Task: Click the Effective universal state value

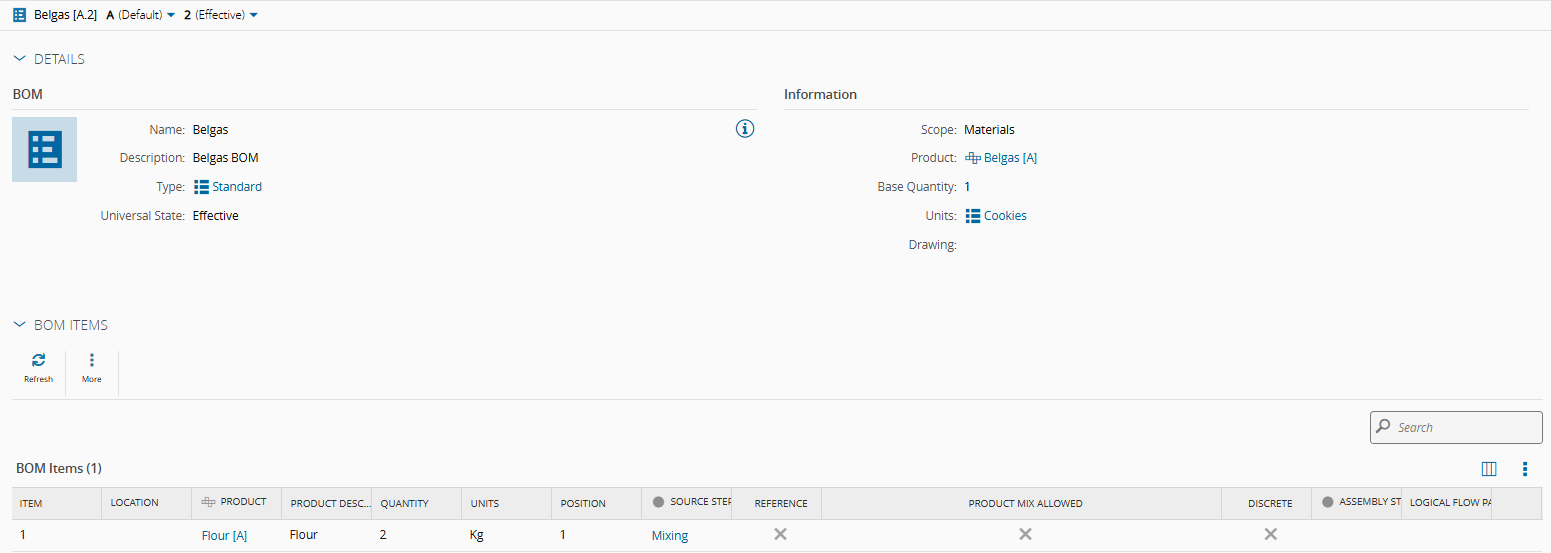Action: (x=216, y=216)
